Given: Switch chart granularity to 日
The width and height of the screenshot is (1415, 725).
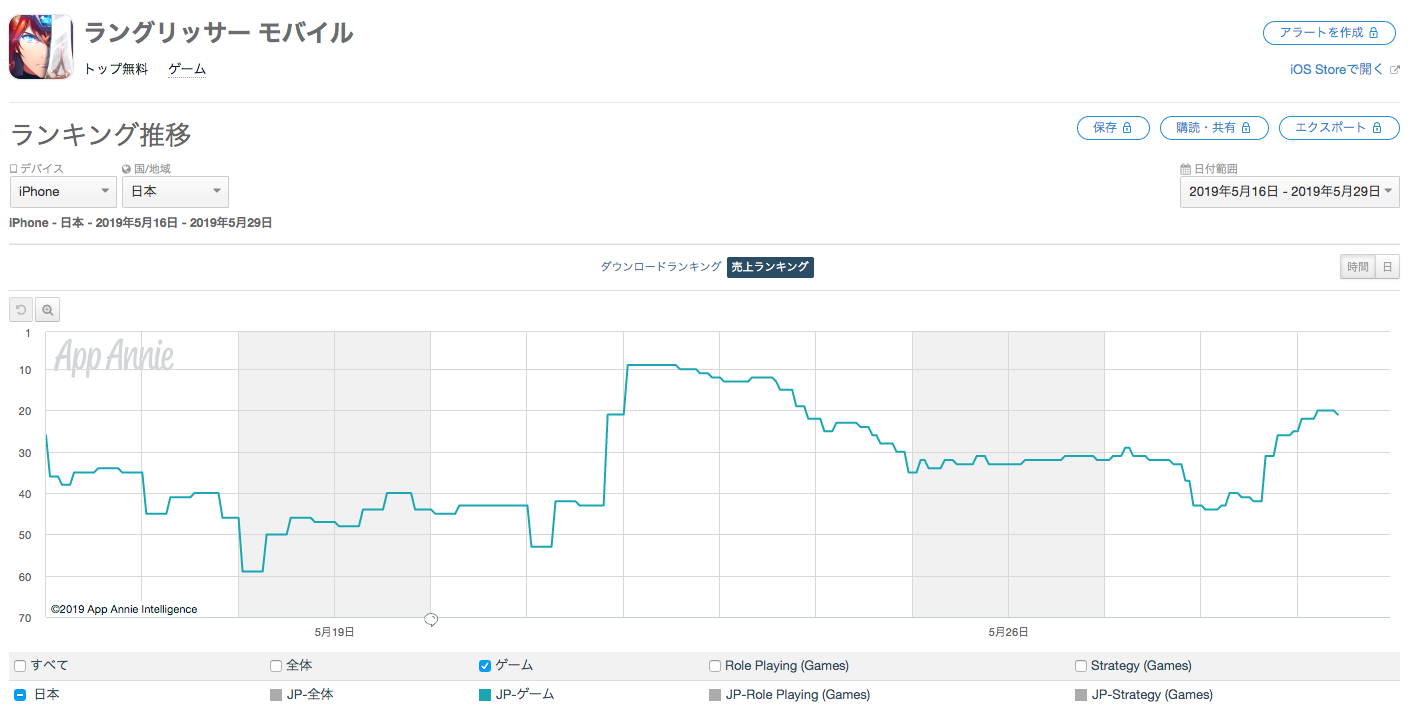Looking at the screenshot, I should (1388, 267).
